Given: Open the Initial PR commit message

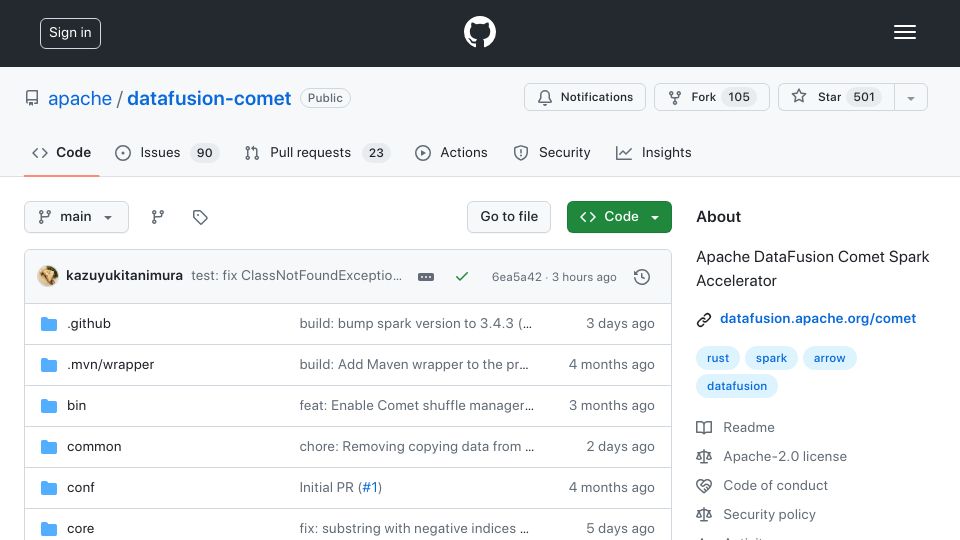Looking at the screenshot, I should [x=326, y=487].
